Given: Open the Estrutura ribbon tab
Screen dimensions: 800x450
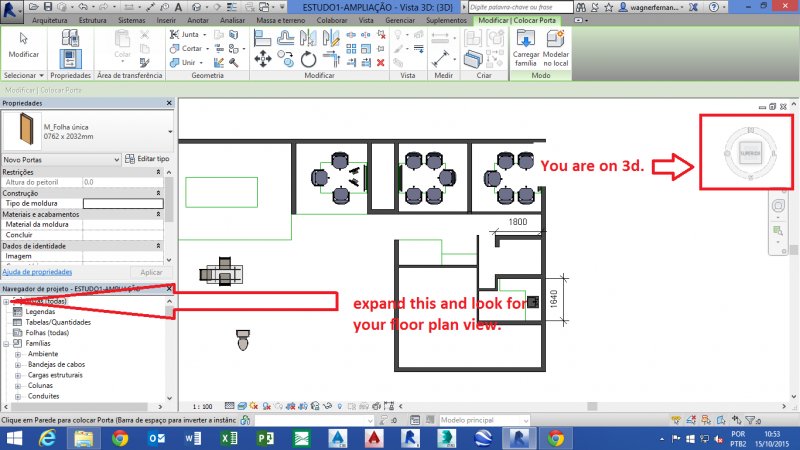Looking at the screenshot, I should pos(92,20).
